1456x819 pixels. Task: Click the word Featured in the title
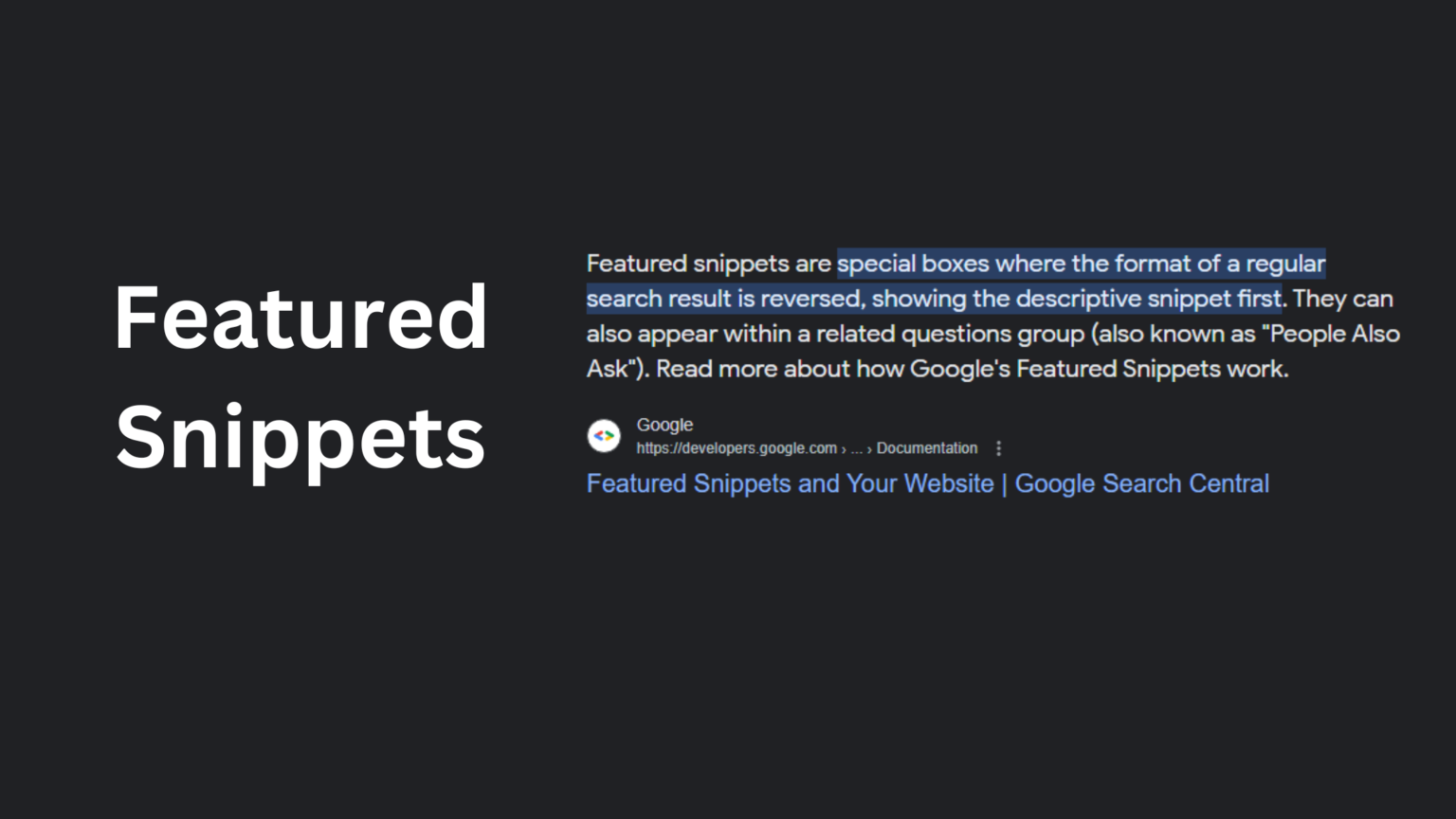point(300,319)
